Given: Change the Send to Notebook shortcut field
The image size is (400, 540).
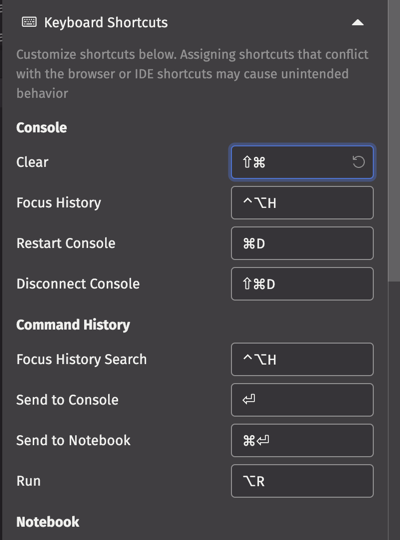Looking at the screenshot, I should (x=302, y=440).
